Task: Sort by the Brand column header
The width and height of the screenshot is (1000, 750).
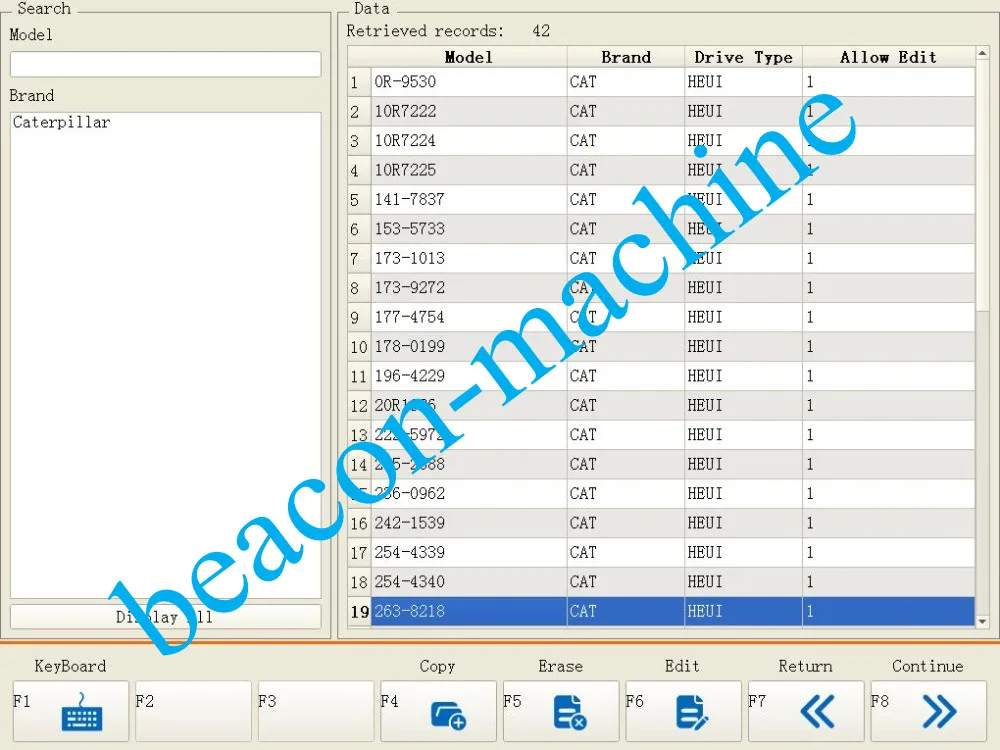Action: (x=626, y=57)
